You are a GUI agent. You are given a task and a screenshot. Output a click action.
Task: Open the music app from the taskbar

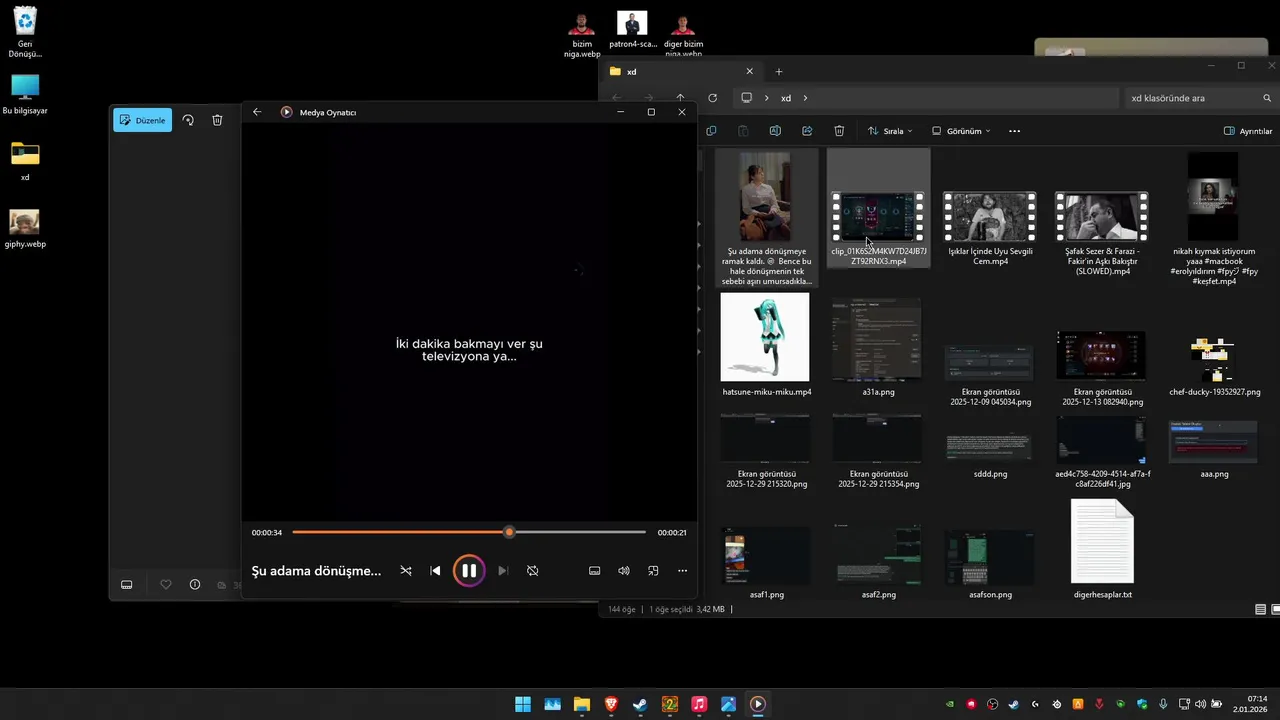point(699,704)
